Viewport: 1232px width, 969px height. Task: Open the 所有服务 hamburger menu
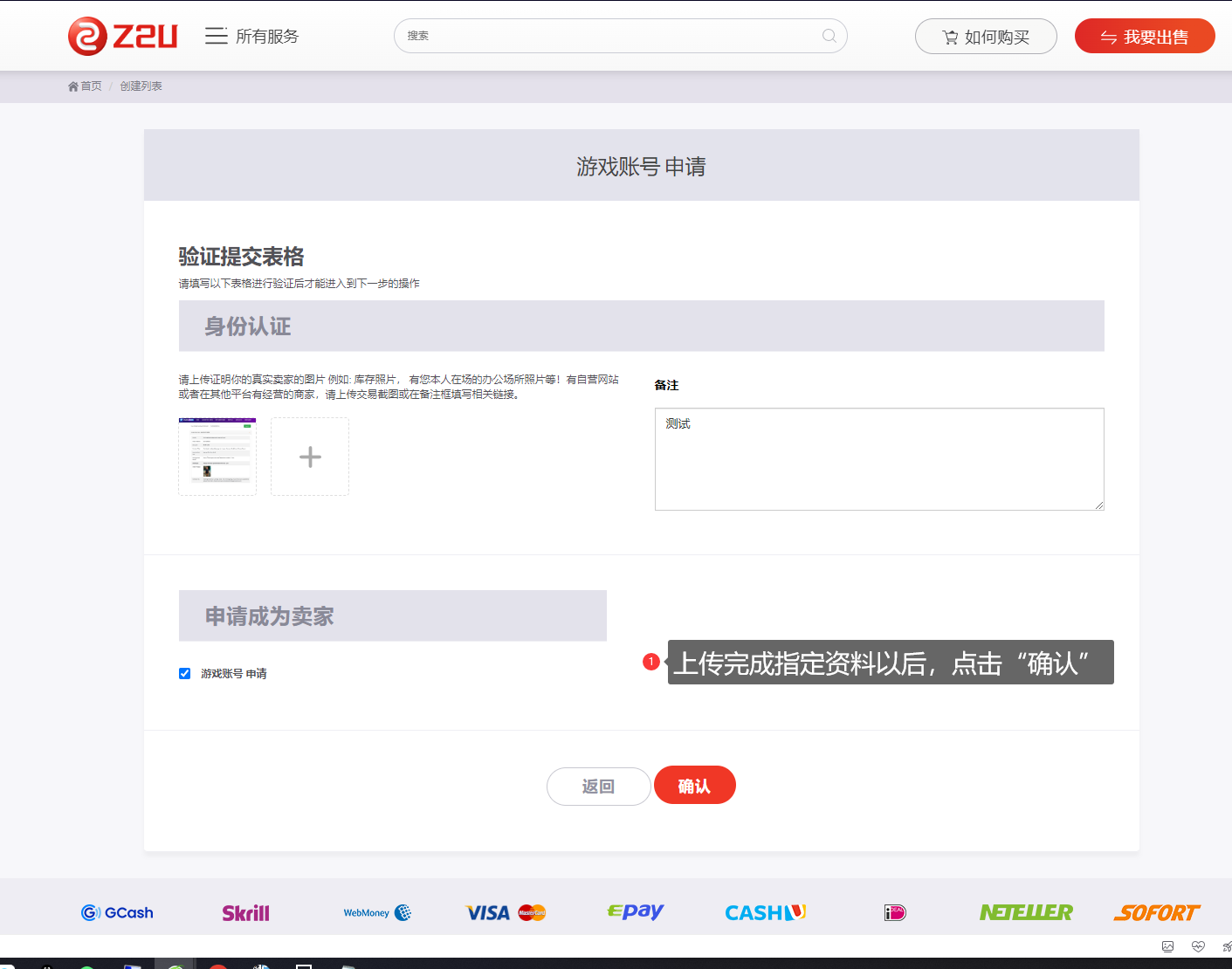(x=216, y=36)
